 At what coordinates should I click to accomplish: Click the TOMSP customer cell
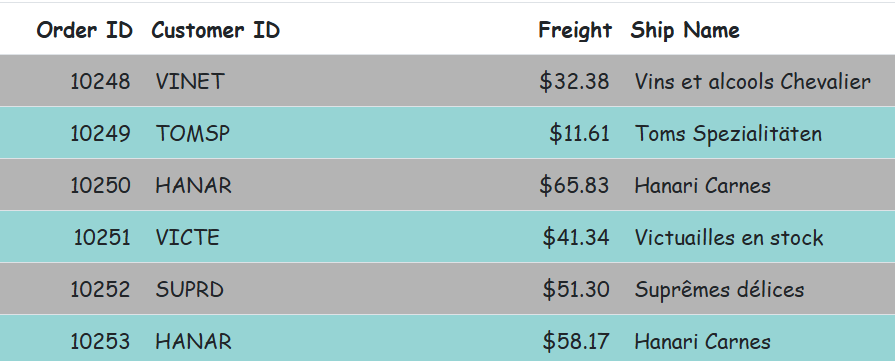click(192, 133)
